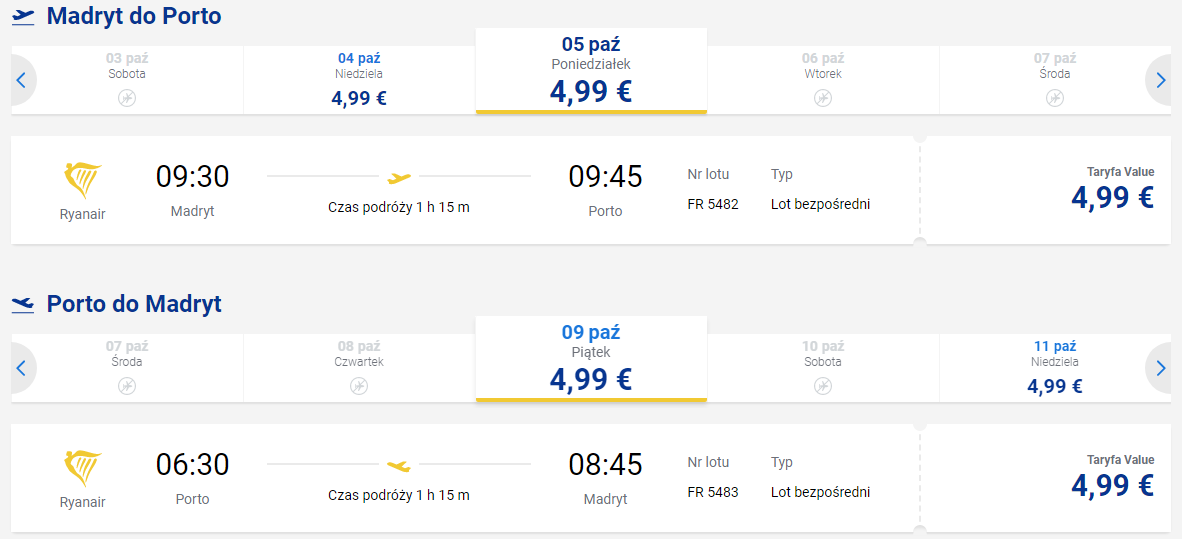Click the arriving plane icon beside Porto do Madryt
1182x539 pixels.
click(x=23, y=305)
